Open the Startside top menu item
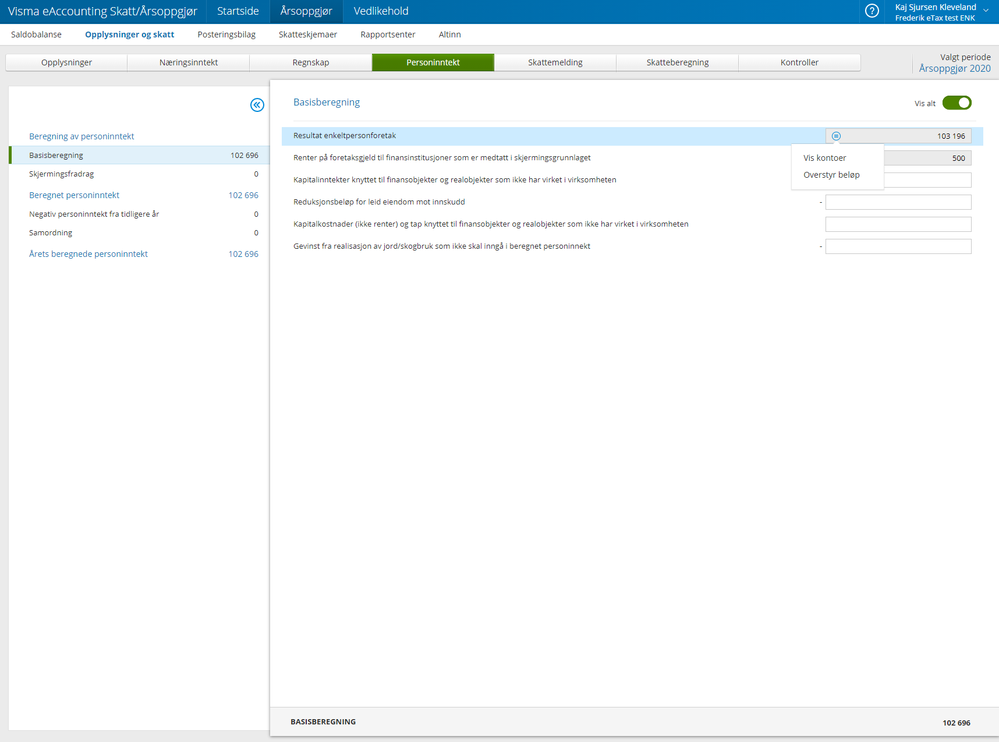This screenshot has height=742, width=999. (x=238, y=11)
